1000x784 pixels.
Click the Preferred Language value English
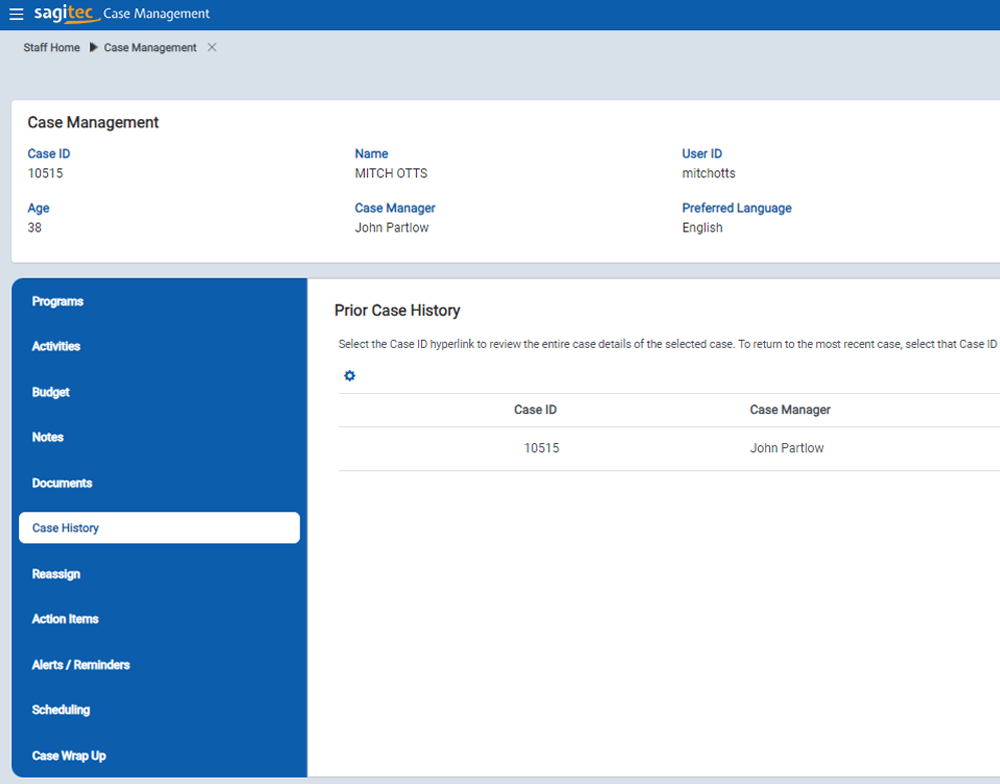pyautogui.click(x=702, y=227)
